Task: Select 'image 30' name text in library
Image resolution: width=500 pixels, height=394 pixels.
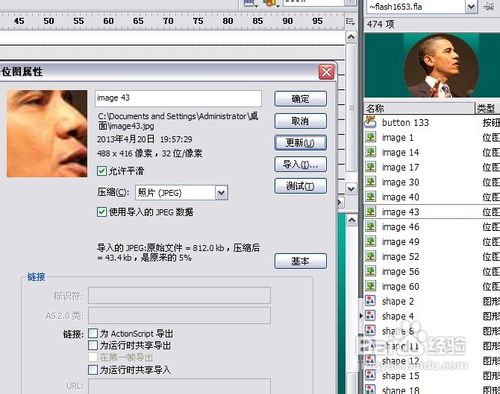Action: click(400, 182)
